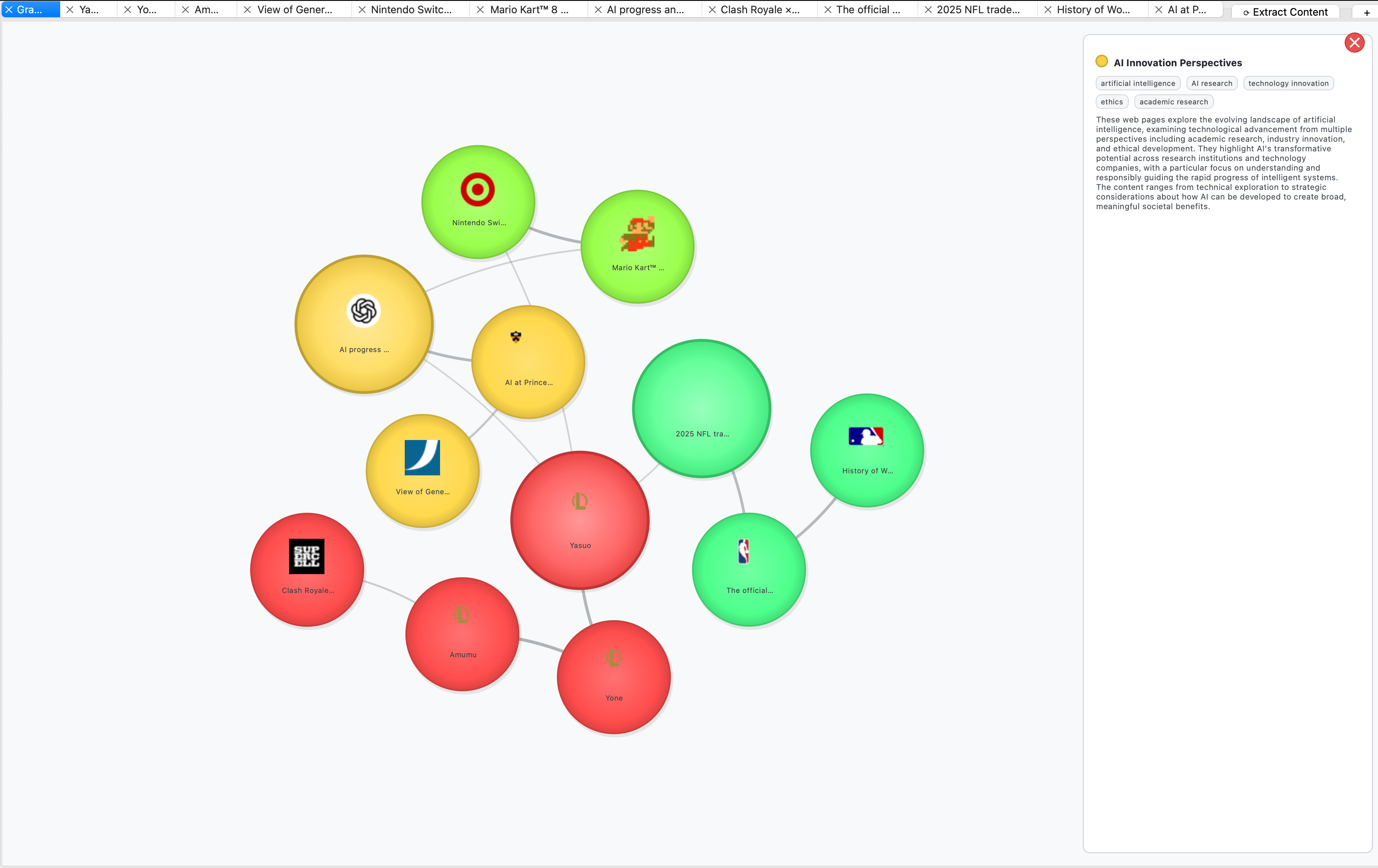The height and width of the screenshot is (868, 1378).
Task: Click the yellow cluster color dot
Action: 1101,61
